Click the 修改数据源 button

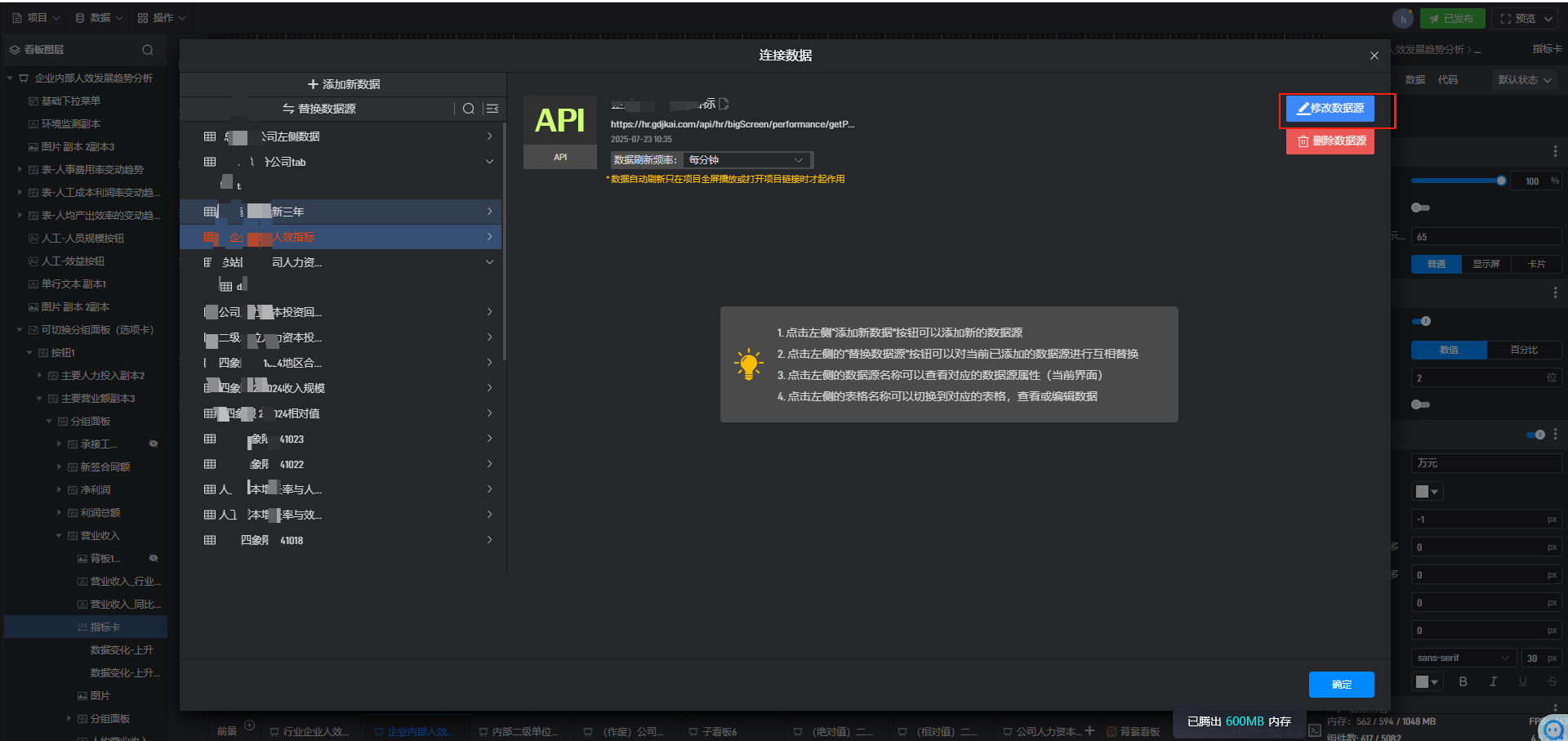tap(1330, 109)
